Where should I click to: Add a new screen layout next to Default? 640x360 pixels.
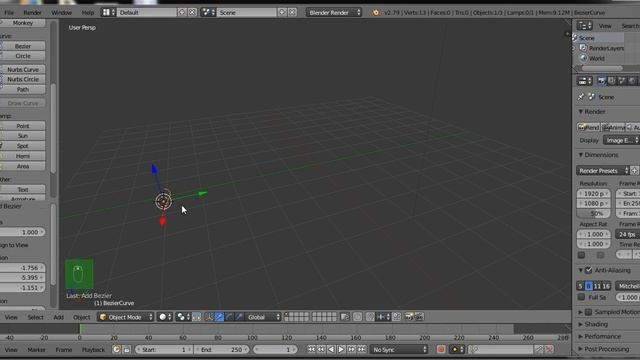click(x=182, y=13)
